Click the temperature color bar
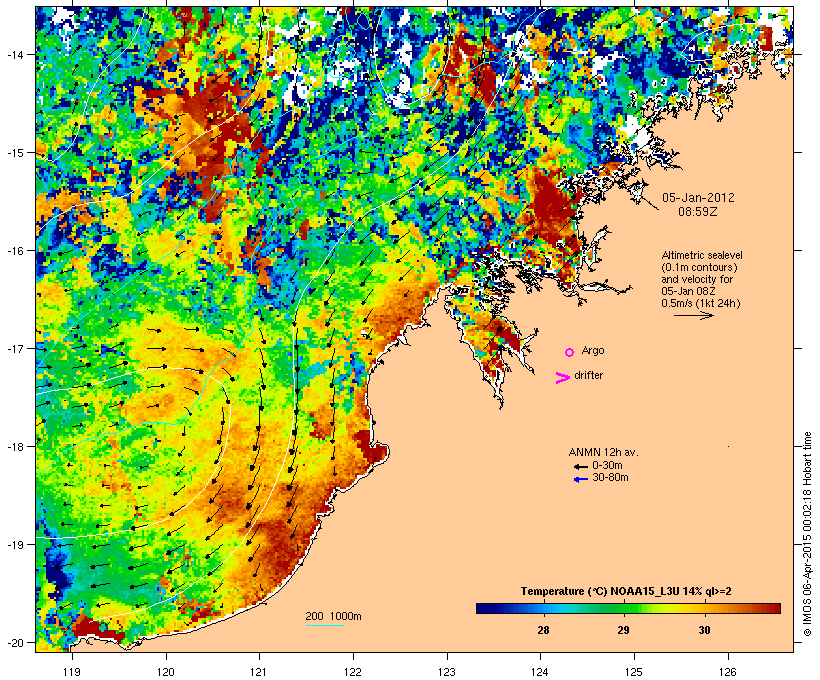 pos(628,608)
